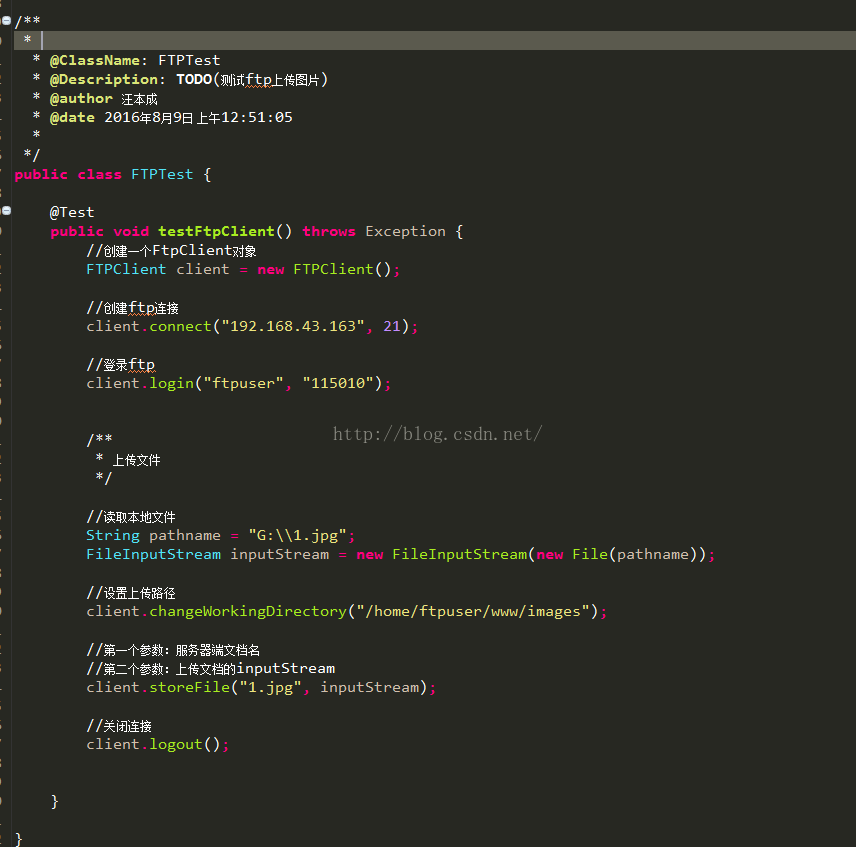
Task: Click the comment "//登录ftp"
Action: tap(121, 365)
